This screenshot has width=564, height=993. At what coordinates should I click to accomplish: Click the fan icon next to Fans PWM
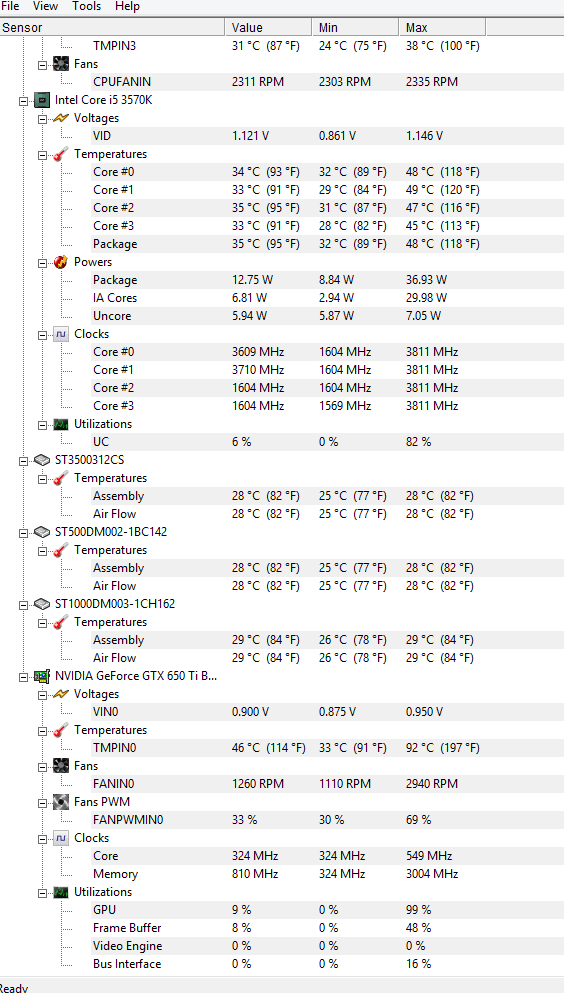point(61,802)
